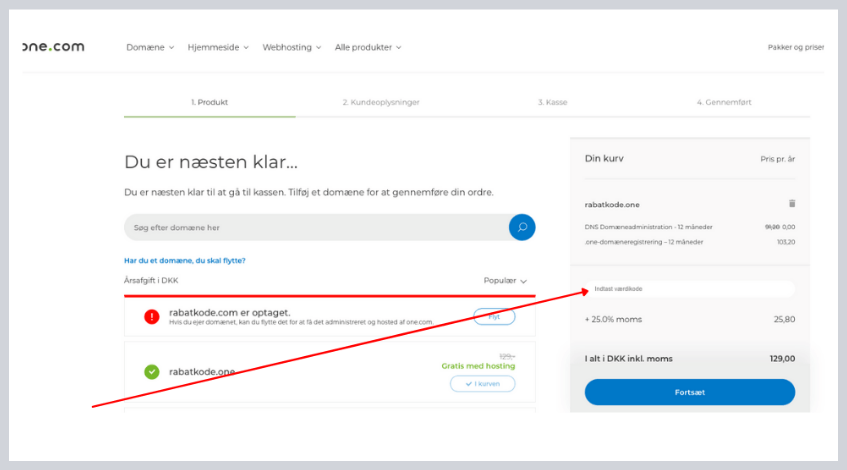This screenshot has width=847, height=470.
Task: Click the red alert icon beside rabatkode.com
Action: [152, 316]
